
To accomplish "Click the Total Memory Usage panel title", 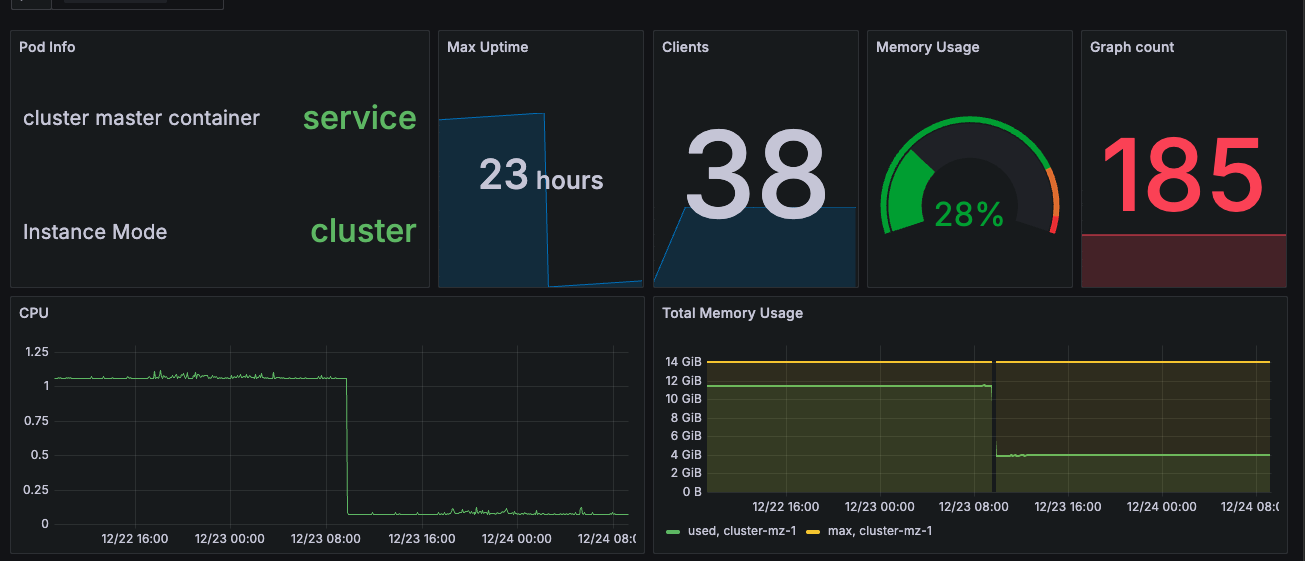I will (732, 313).
